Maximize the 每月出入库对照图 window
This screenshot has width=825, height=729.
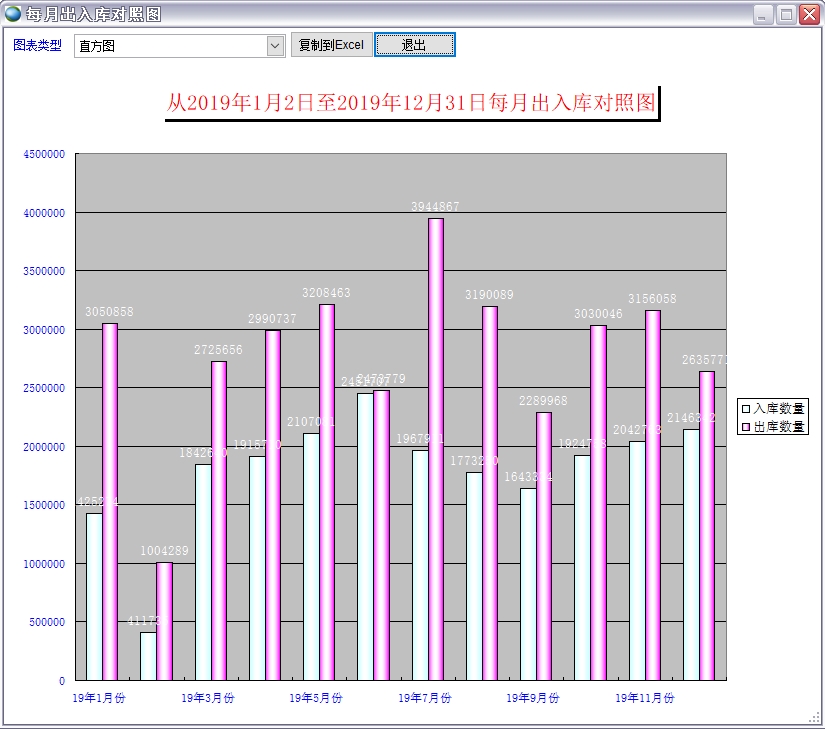tap(786, 15)
